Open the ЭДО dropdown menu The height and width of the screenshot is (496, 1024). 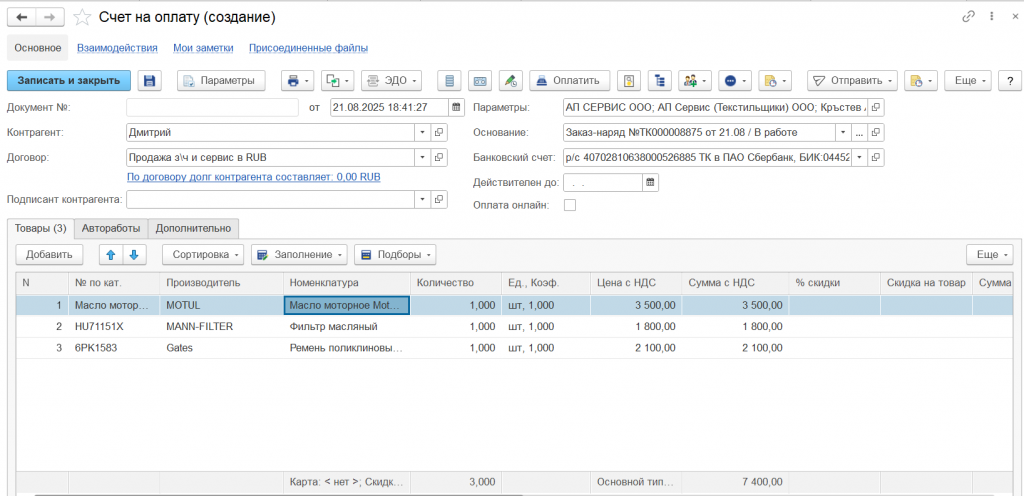coord(390,81)
